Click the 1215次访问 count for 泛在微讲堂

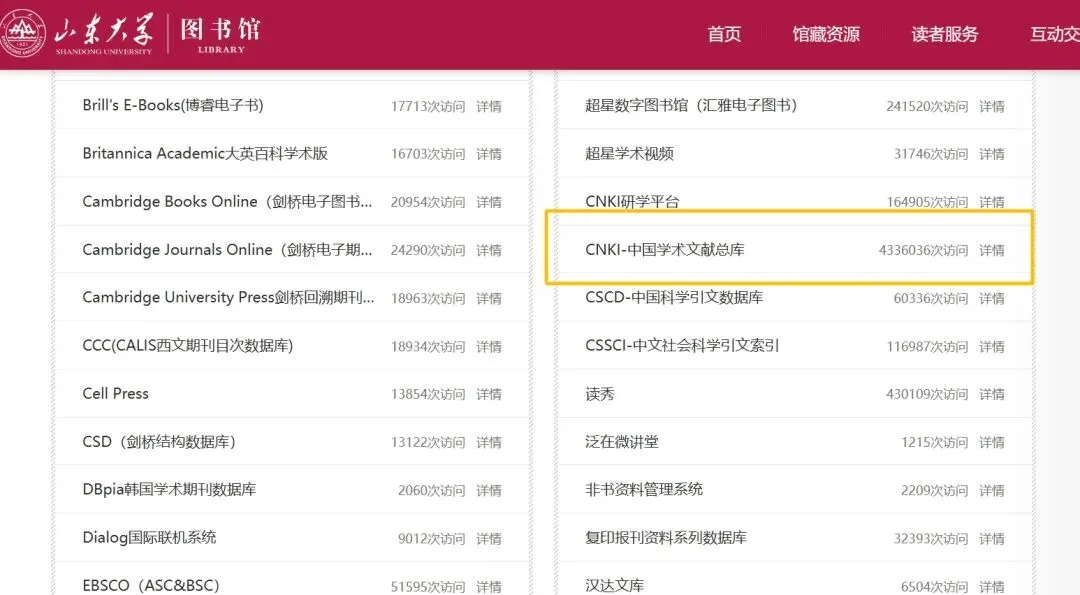935,442
